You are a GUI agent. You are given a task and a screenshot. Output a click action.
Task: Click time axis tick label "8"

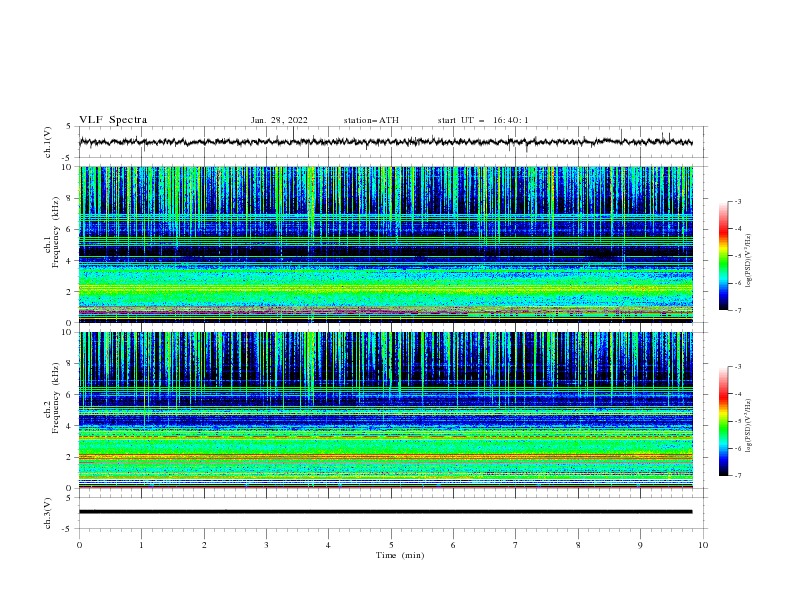578,545
